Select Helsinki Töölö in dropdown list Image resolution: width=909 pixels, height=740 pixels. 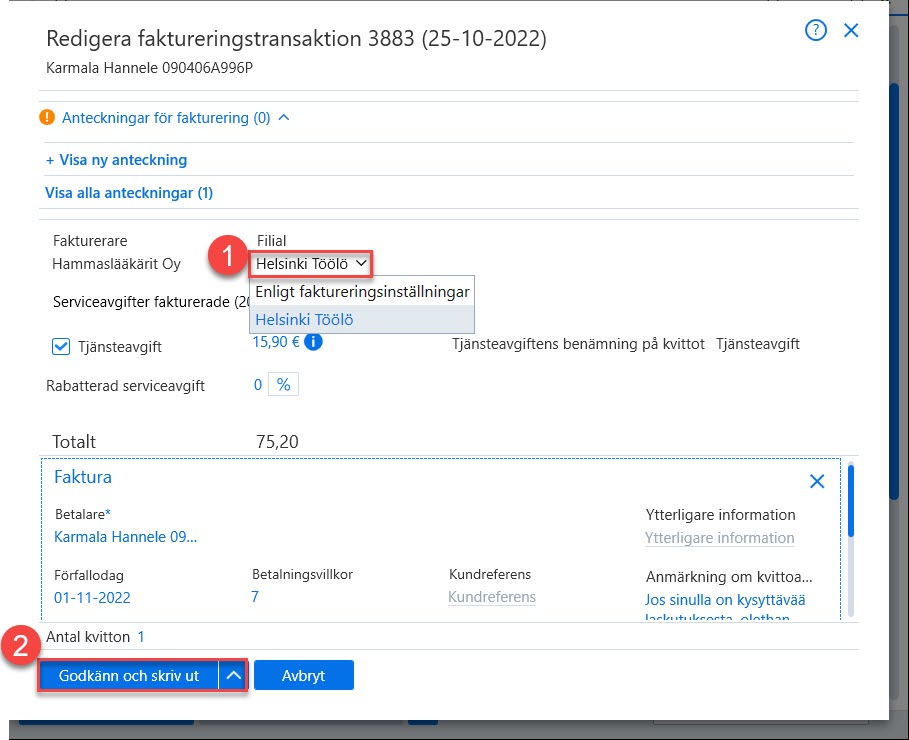pyautogui.click(x=362, y=320)
